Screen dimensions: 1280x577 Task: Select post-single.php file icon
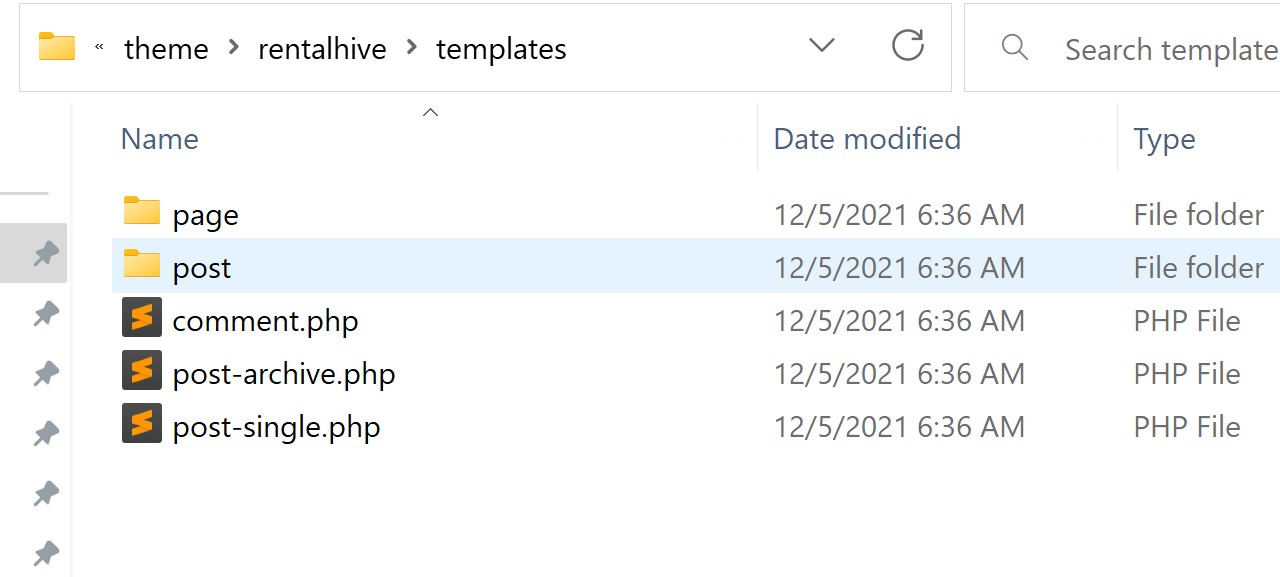(142, 425)
